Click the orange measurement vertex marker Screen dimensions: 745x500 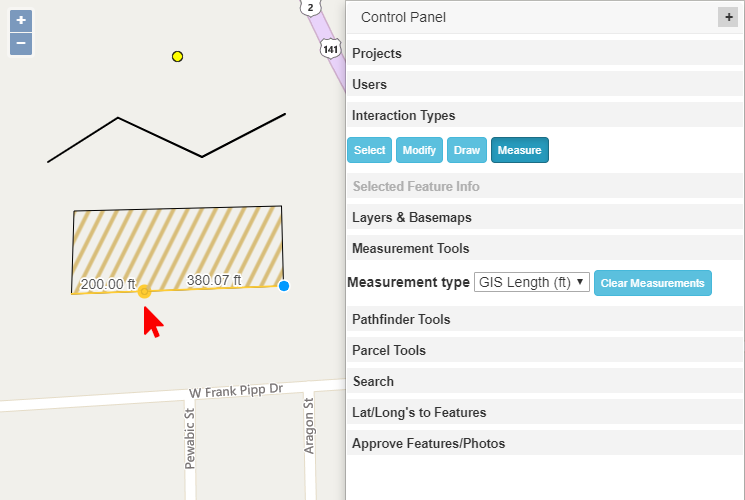[x=144, y=291]
